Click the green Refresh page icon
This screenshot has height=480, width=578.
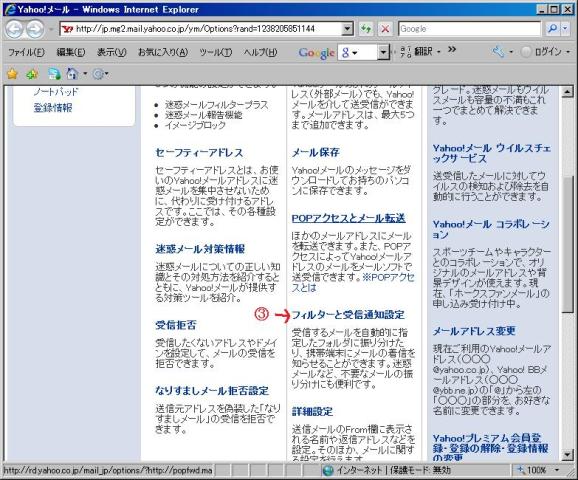pyautogui.click(x=366, y=29)
